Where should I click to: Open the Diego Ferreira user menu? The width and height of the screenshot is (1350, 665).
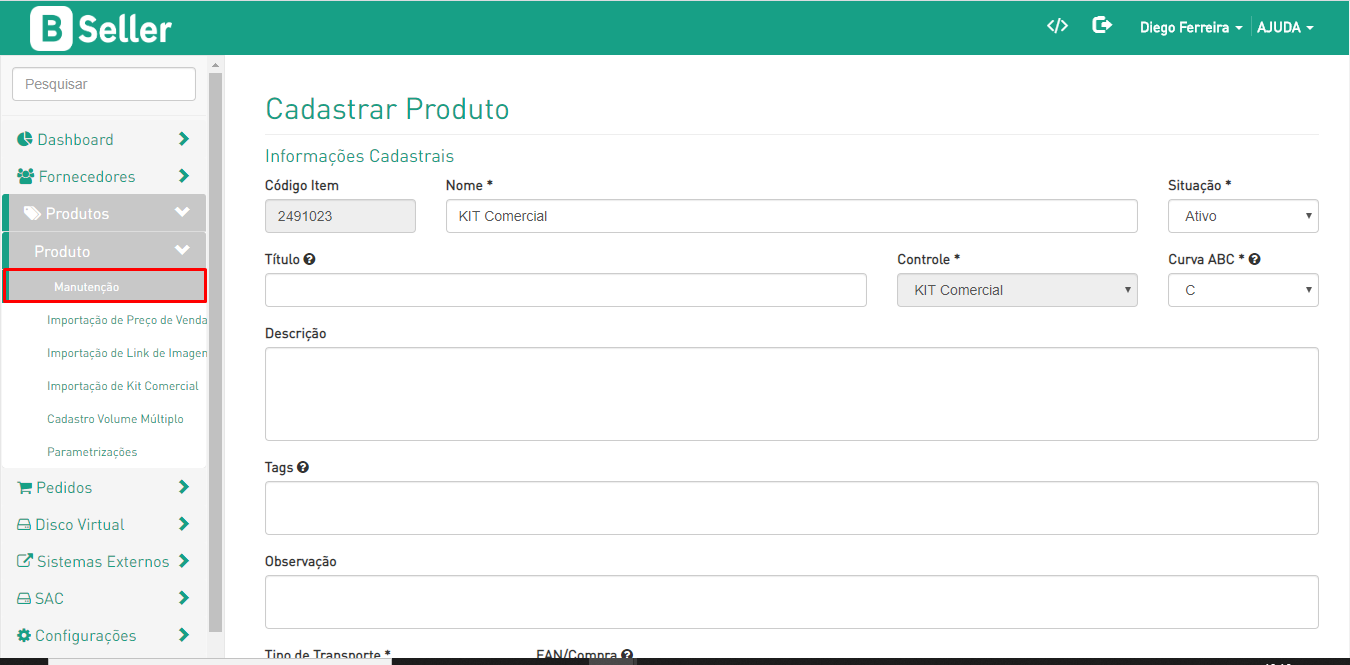1190,28
